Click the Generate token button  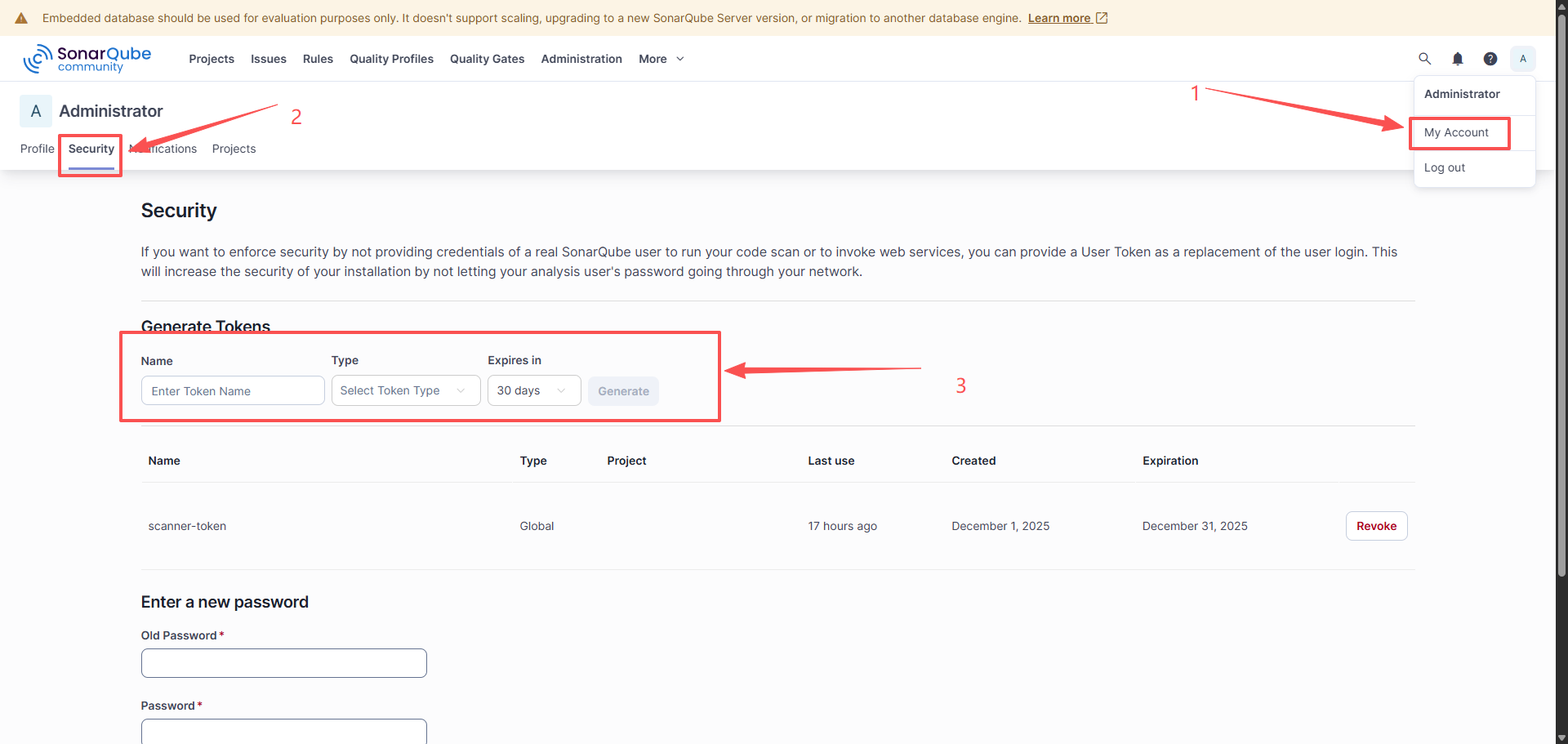[x=623, y=390]
